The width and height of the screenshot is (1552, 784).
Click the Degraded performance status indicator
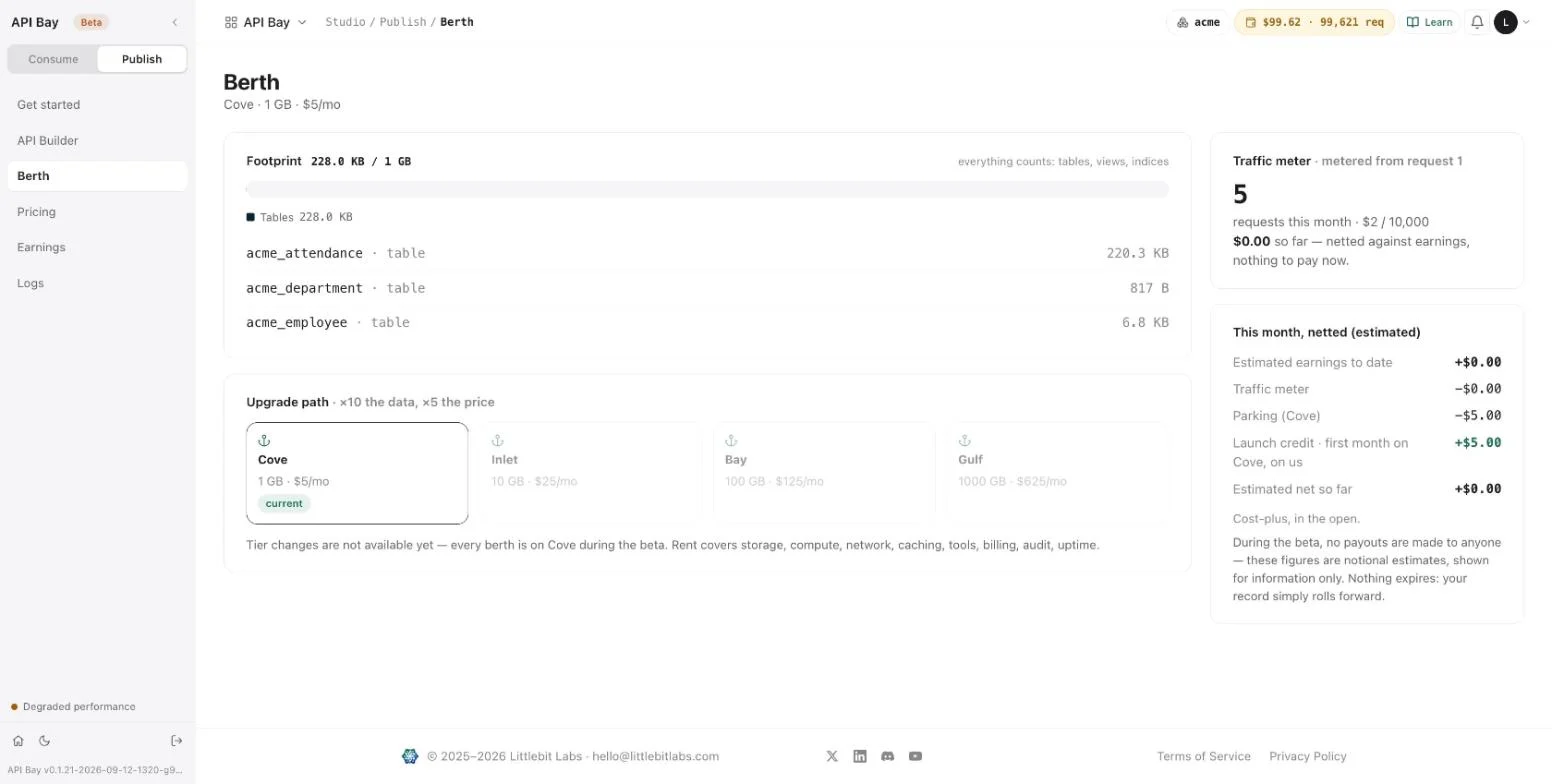pos(73,707)
